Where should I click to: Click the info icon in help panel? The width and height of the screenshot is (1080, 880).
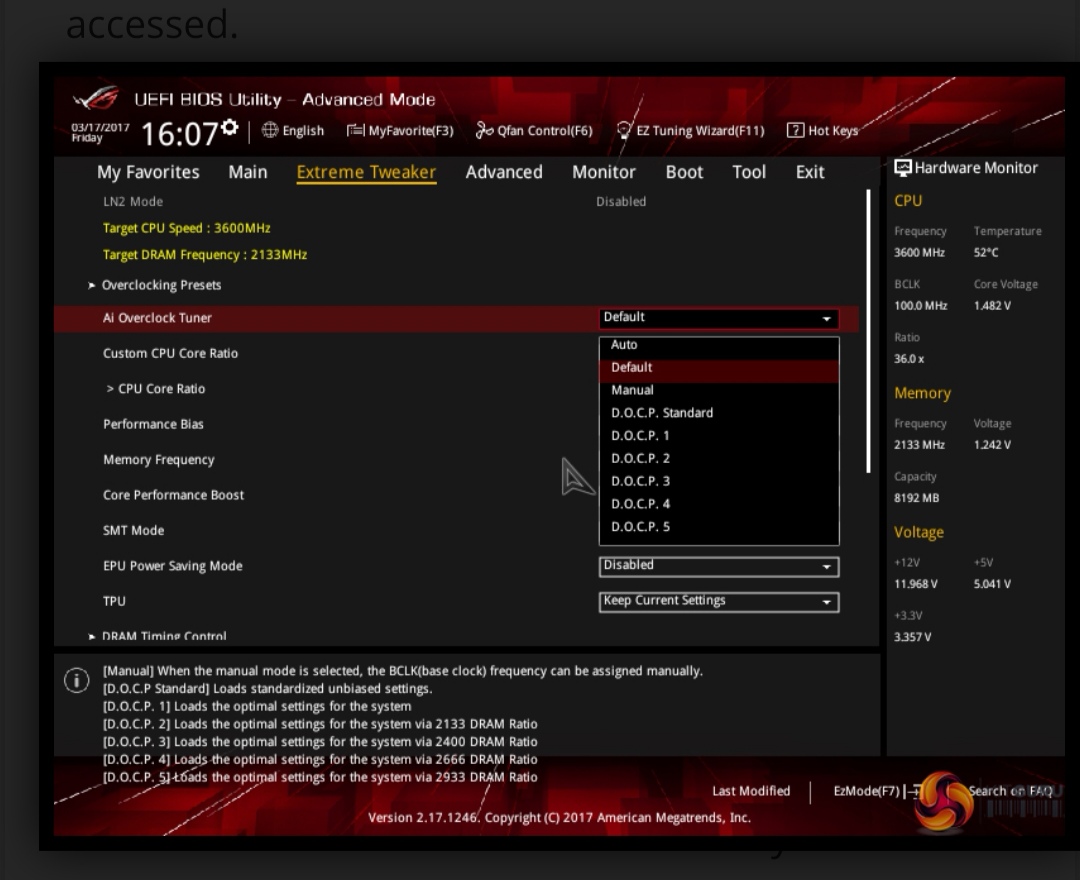coord(76,680)
